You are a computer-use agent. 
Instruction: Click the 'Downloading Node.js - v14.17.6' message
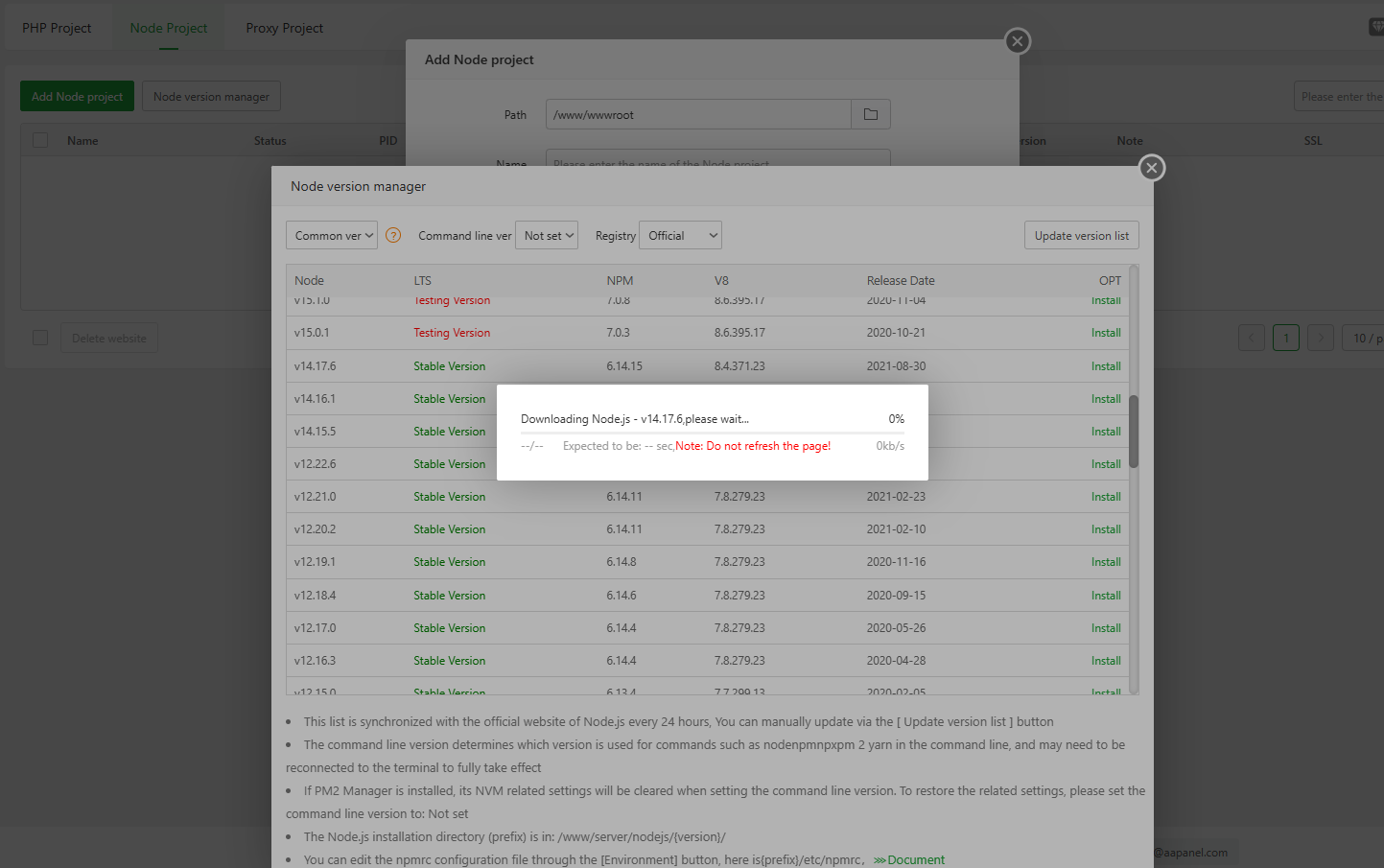coord(635,419)
